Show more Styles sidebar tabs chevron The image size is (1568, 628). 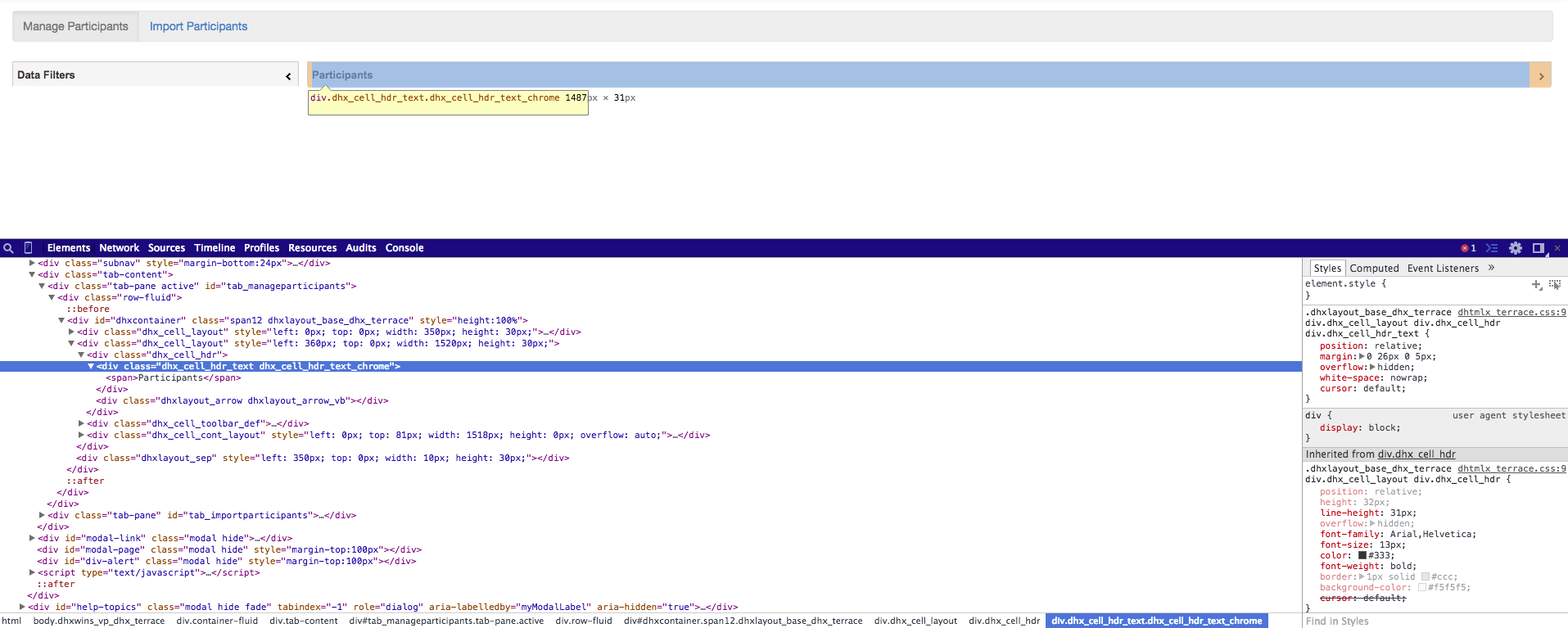click(x=1492, y=268)
